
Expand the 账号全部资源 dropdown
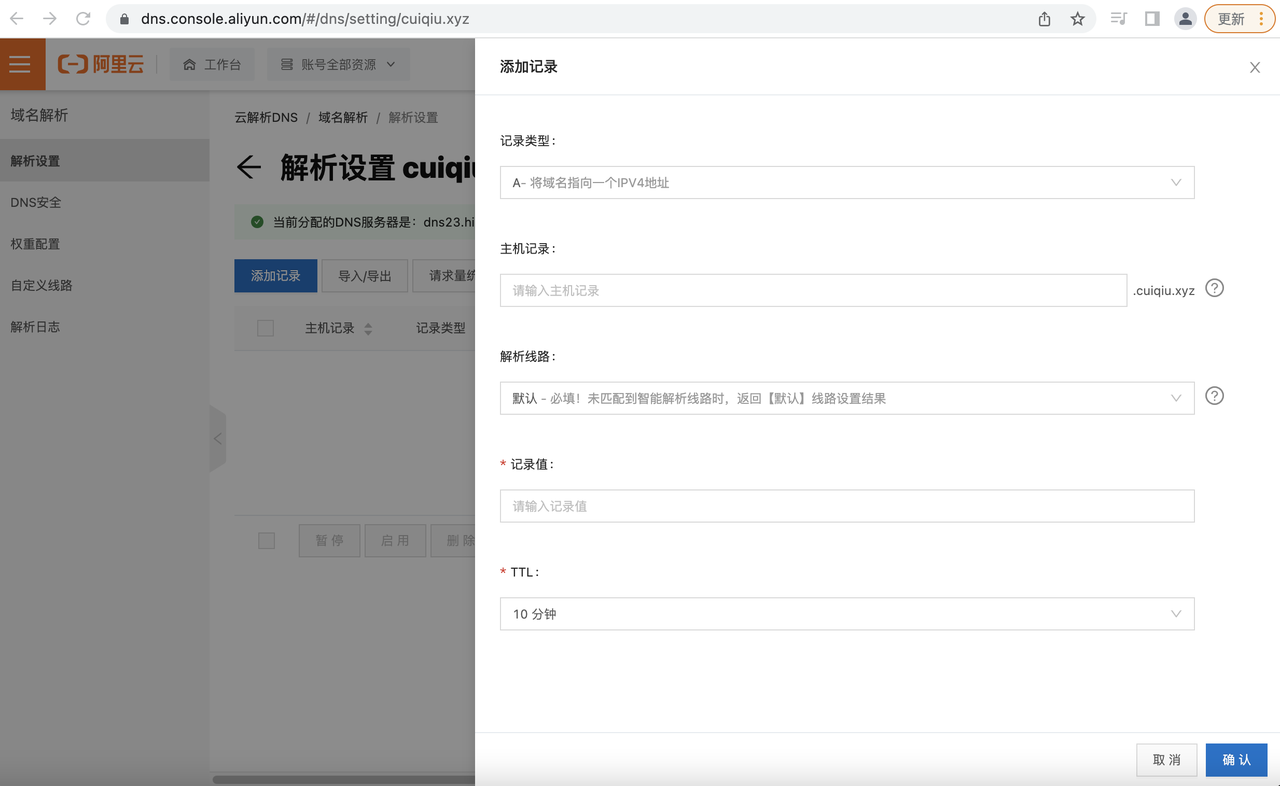338,64
